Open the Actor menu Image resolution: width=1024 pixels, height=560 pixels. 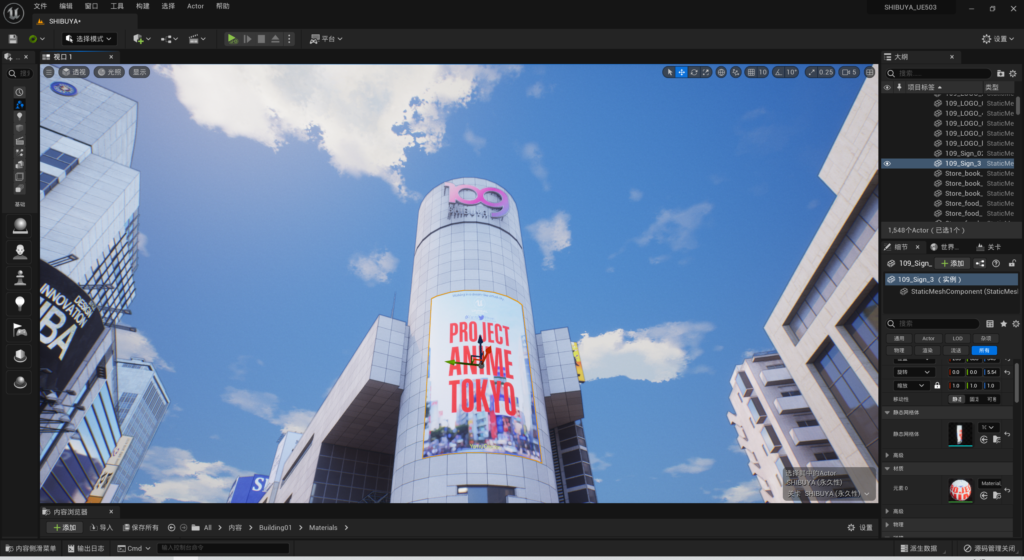point(195,6)
